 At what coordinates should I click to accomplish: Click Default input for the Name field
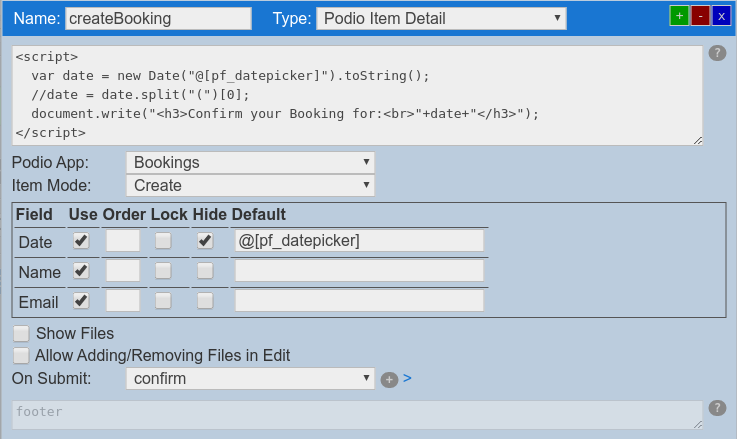pyautogui.click(x=359, y=271)
